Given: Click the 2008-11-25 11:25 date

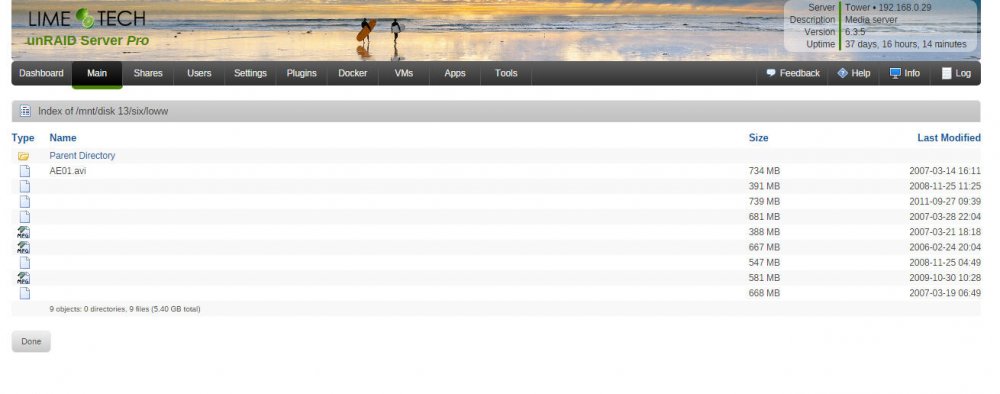Looking at the screenshot, I should [x=945, y=186].
